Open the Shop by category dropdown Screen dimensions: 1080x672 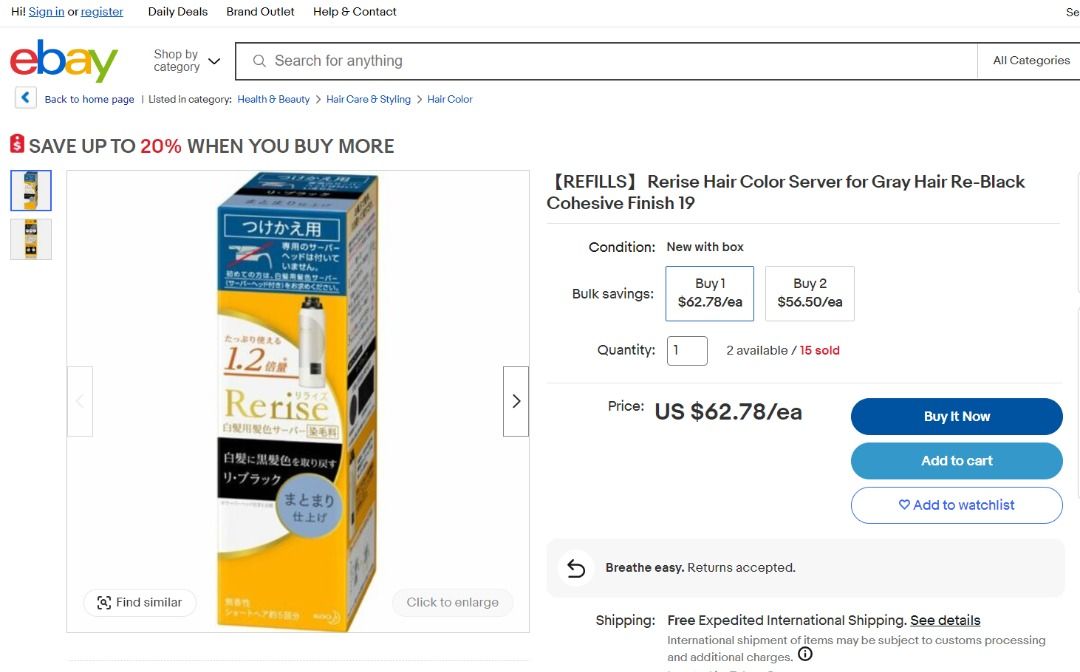tap(186, 60)
